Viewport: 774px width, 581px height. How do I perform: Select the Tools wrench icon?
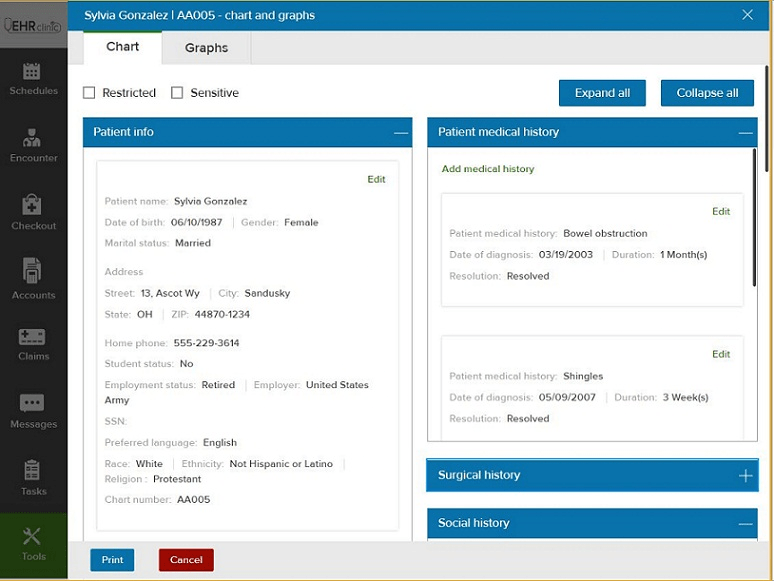(32, 538)
